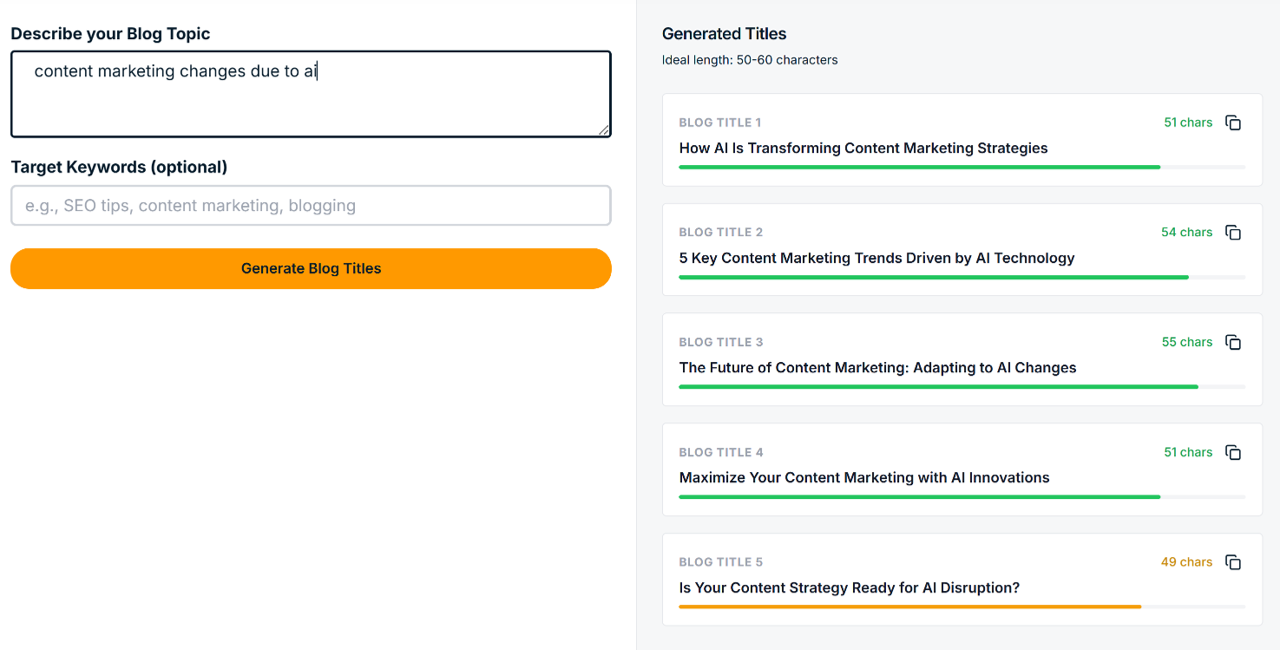This screenshot has height=650, width=1280.
Task: Grab the blog topic textarea resize handle
Action: pos(604,130)
